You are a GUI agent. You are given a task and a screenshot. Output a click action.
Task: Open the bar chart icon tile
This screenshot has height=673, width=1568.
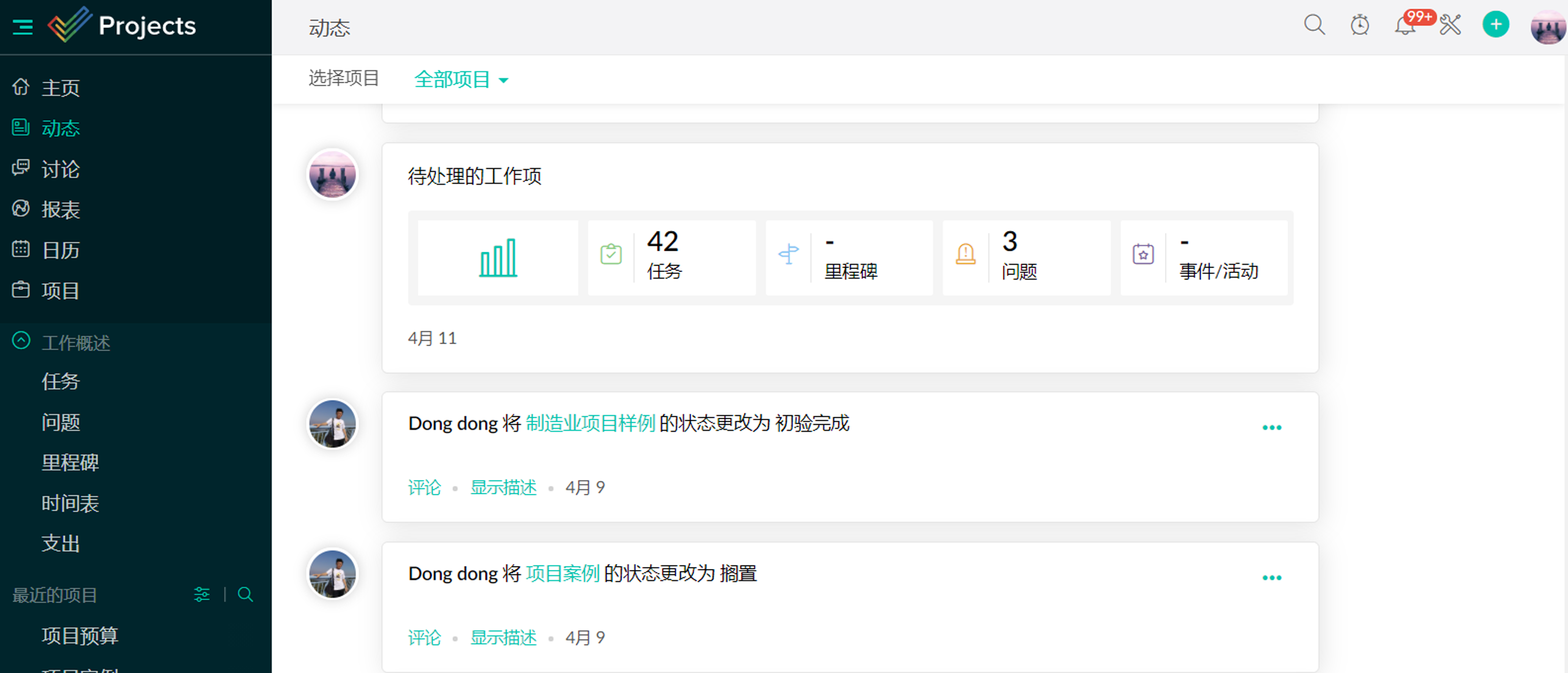(497, 258)
